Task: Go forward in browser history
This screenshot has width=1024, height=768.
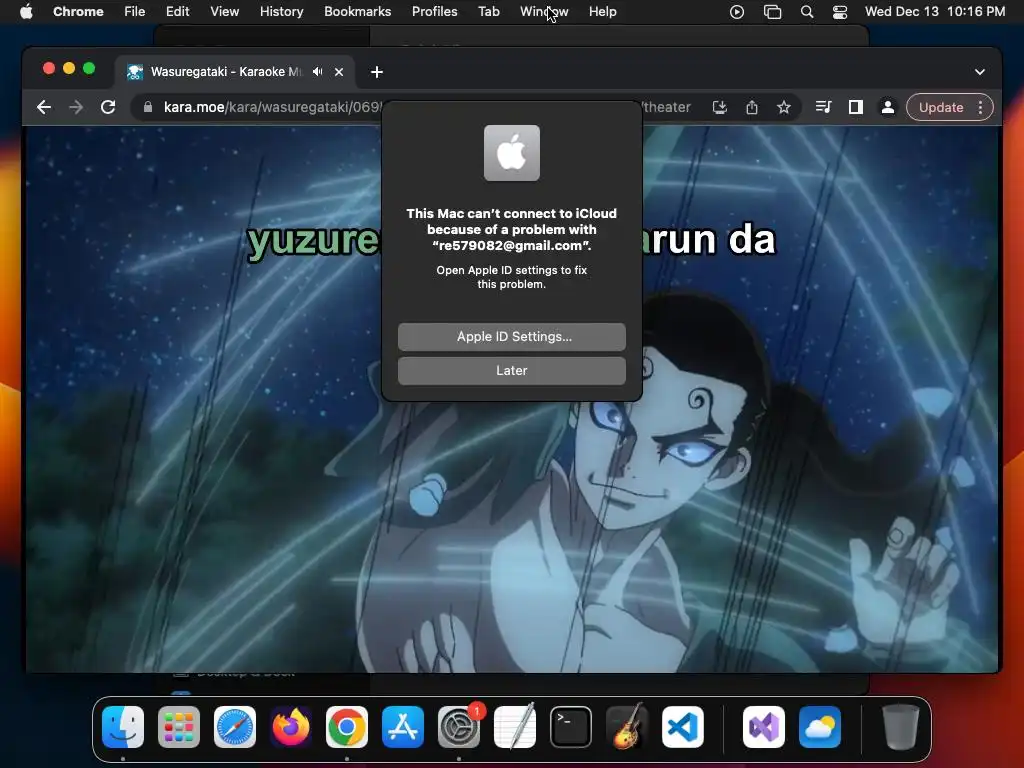Action: pyautogui.click(x=76, y=107)
